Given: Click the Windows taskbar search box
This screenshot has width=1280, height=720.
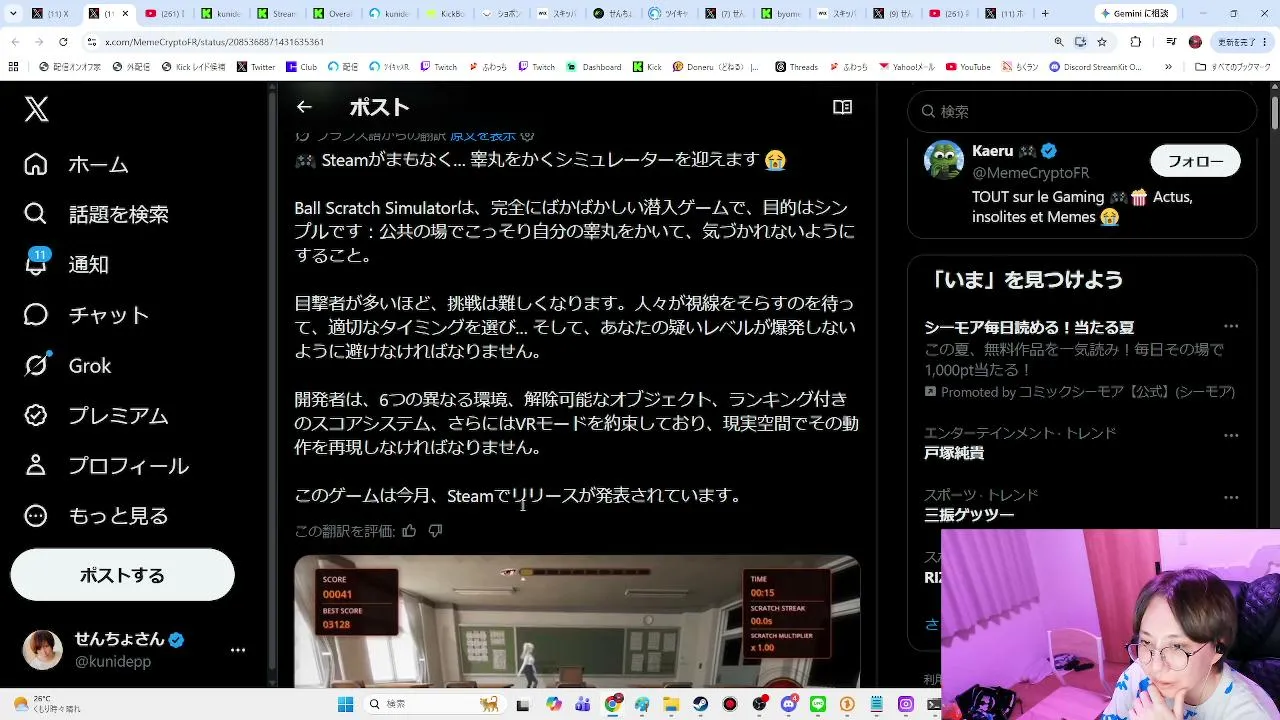Looking at the screenshot, I should pyautogui.click(x=434, y=704).
